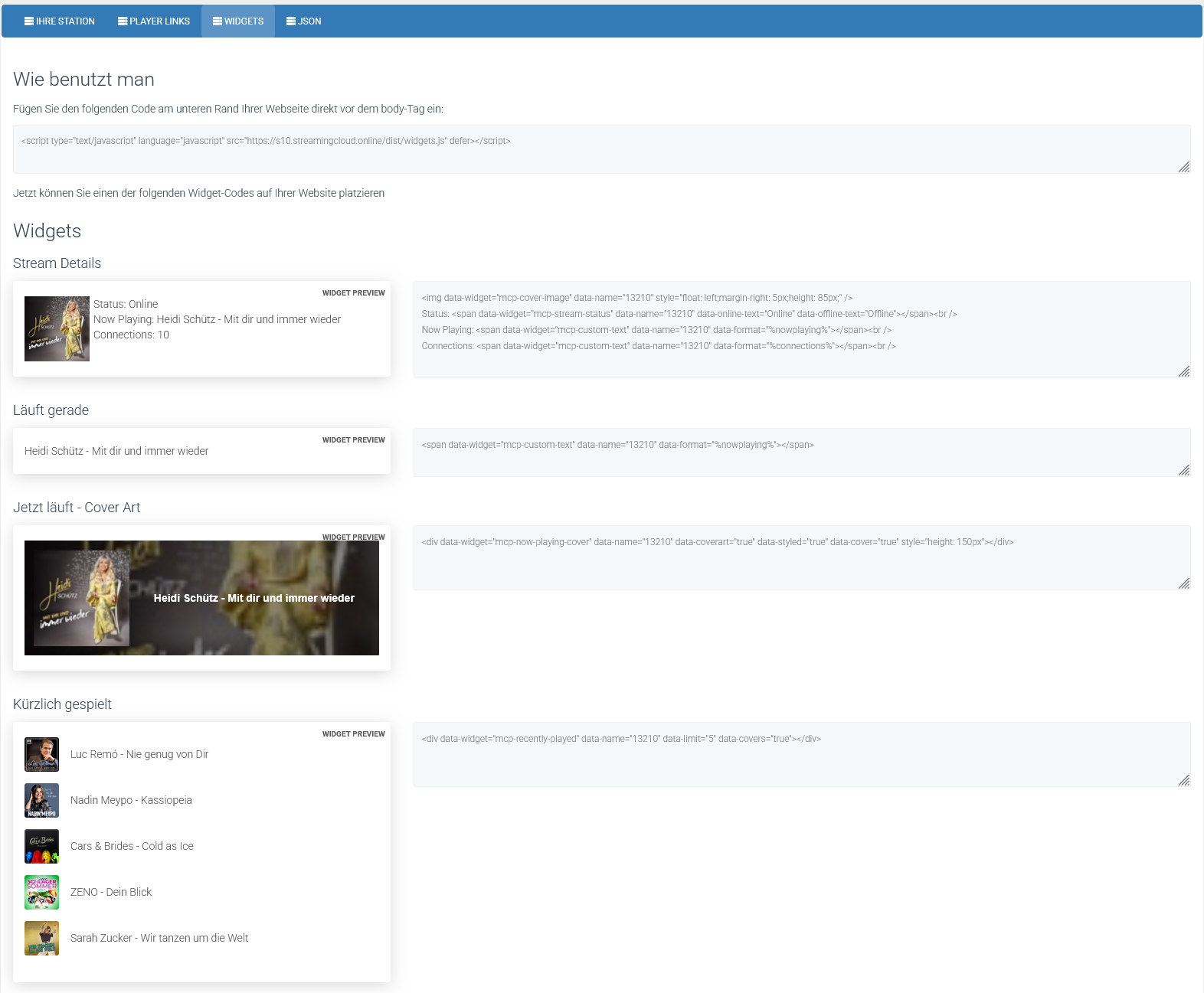Click resize grip of recently-played code box
Image resolution: width=1204 pixels, height=993 pixels.
[1184, 780]
